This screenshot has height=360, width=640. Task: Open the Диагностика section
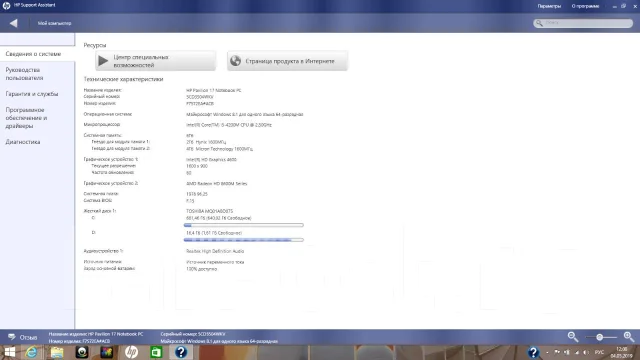23,142
